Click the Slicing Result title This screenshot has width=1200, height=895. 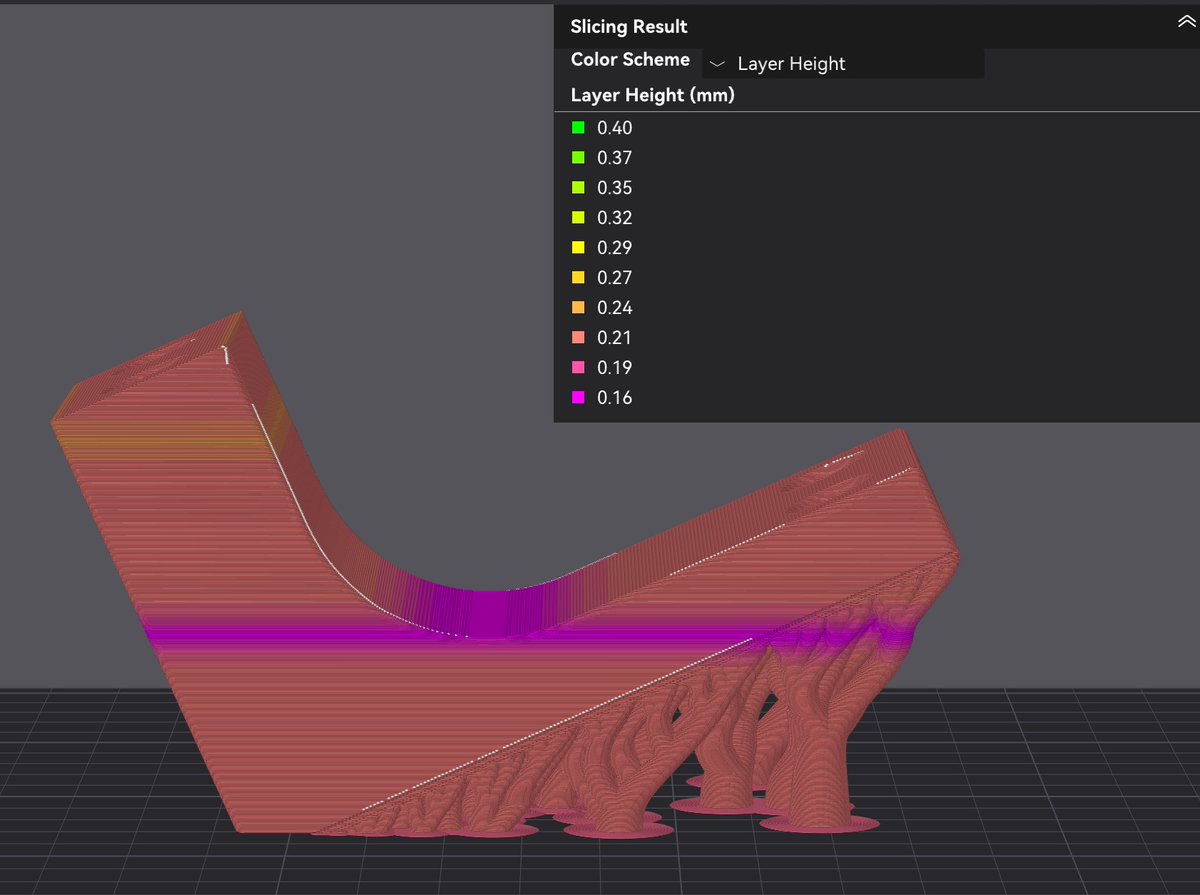coord(629,27)
